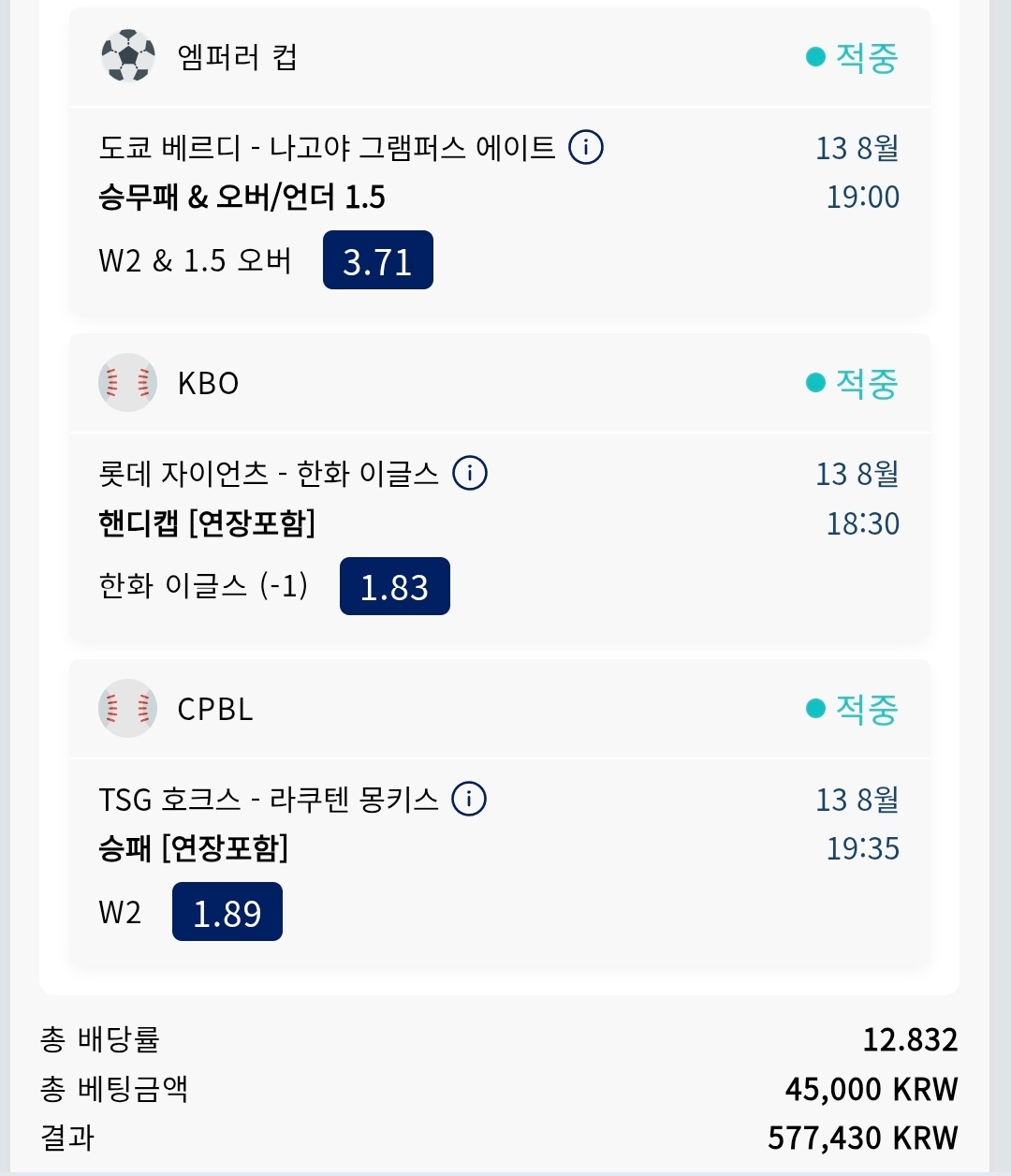Select the 1.89 odds button

(227, 912)
